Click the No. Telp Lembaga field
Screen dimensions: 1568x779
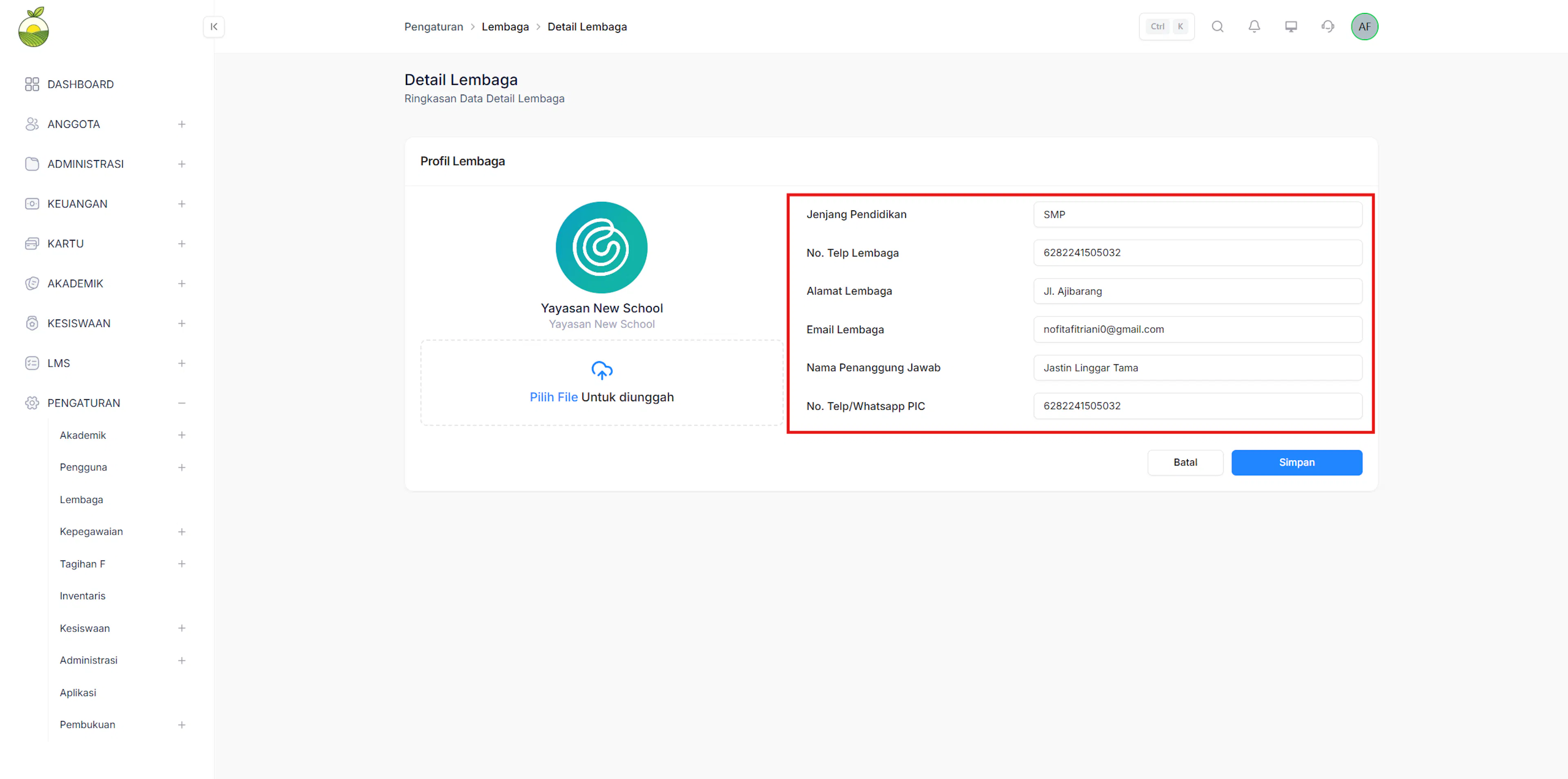1197,253
